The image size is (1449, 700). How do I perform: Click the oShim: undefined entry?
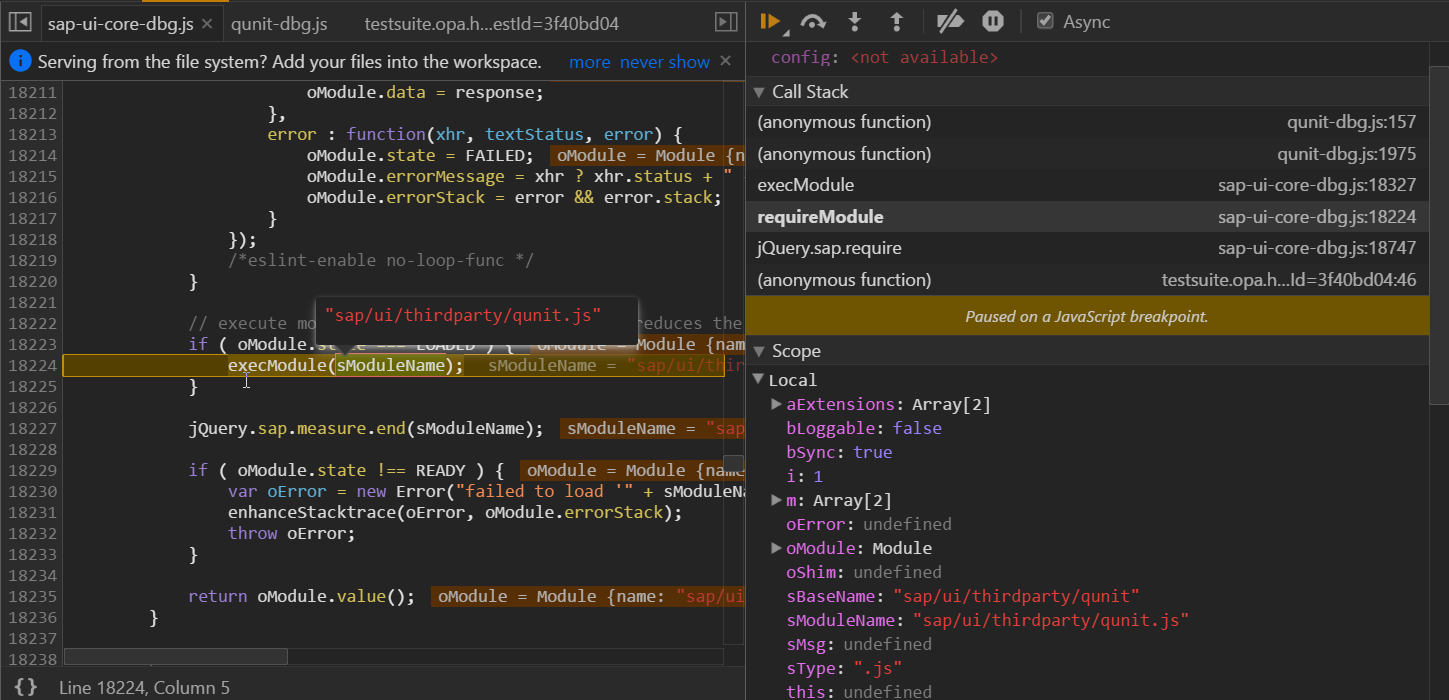[864, 572]
